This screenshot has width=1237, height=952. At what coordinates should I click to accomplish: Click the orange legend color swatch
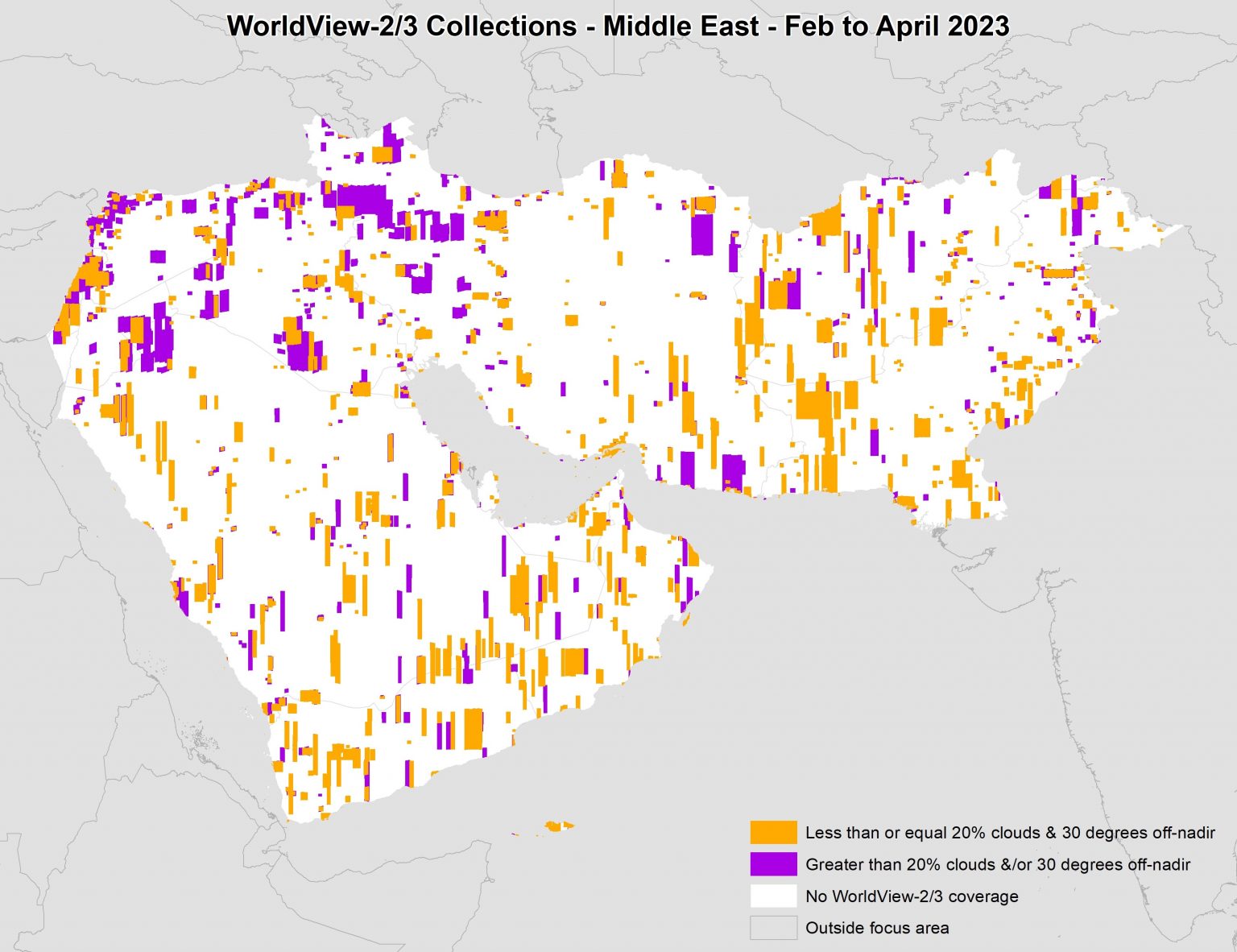[773, 832]
